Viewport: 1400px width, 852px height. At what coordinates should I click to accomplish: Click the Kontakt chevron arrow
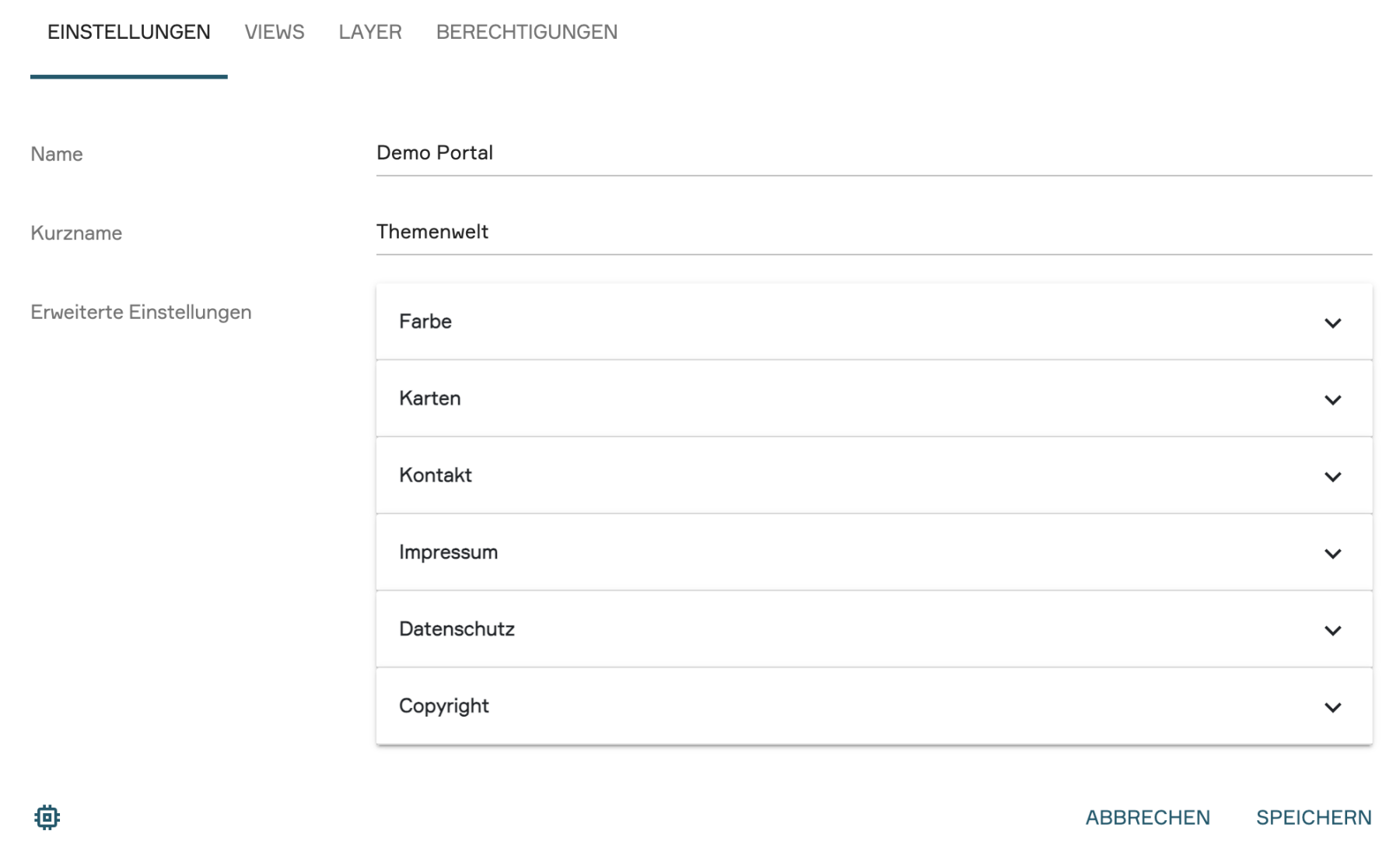click(x=1332, y=477)
